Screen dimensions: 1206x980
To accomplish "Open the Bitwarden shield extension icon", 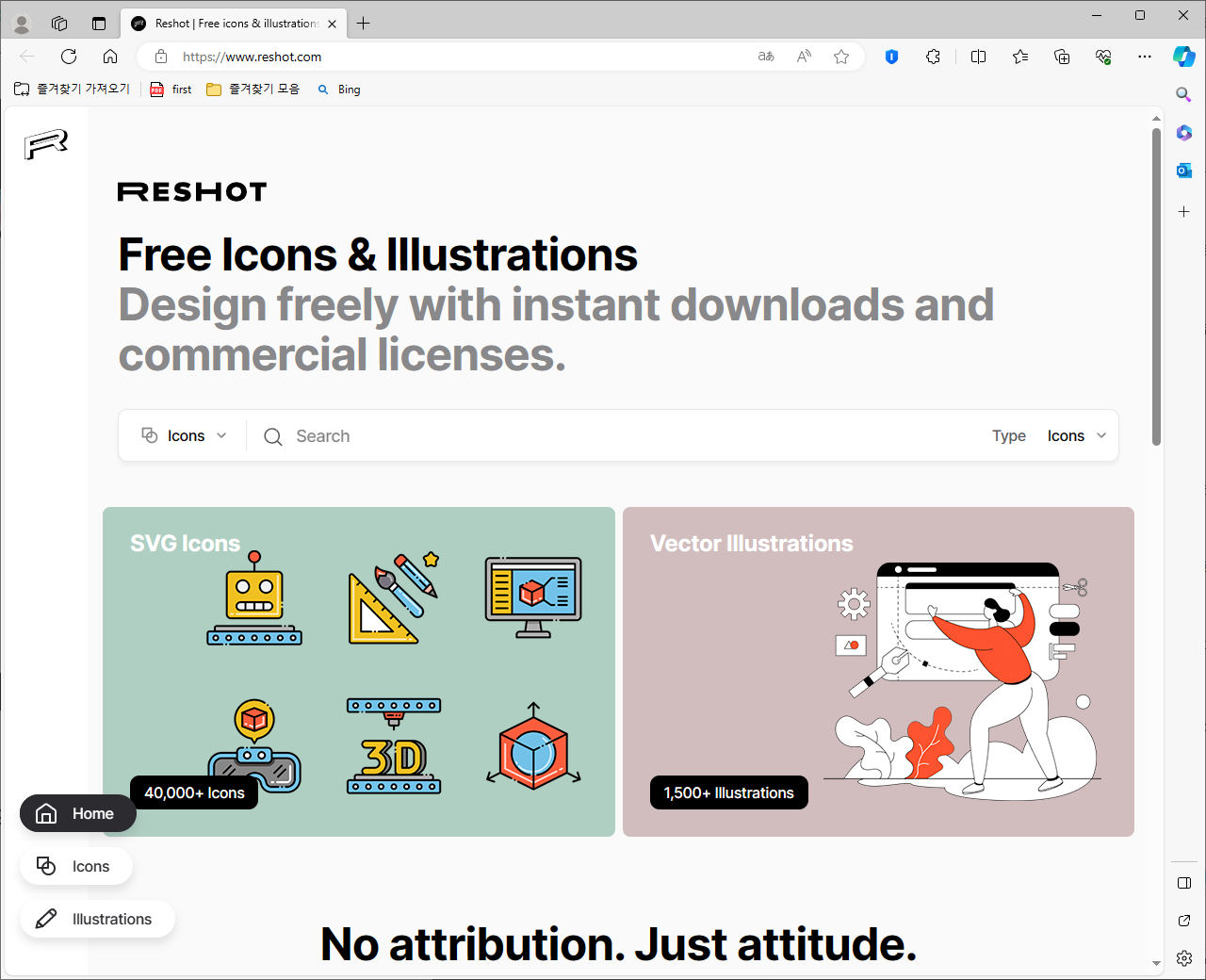I will pos(891,57).
